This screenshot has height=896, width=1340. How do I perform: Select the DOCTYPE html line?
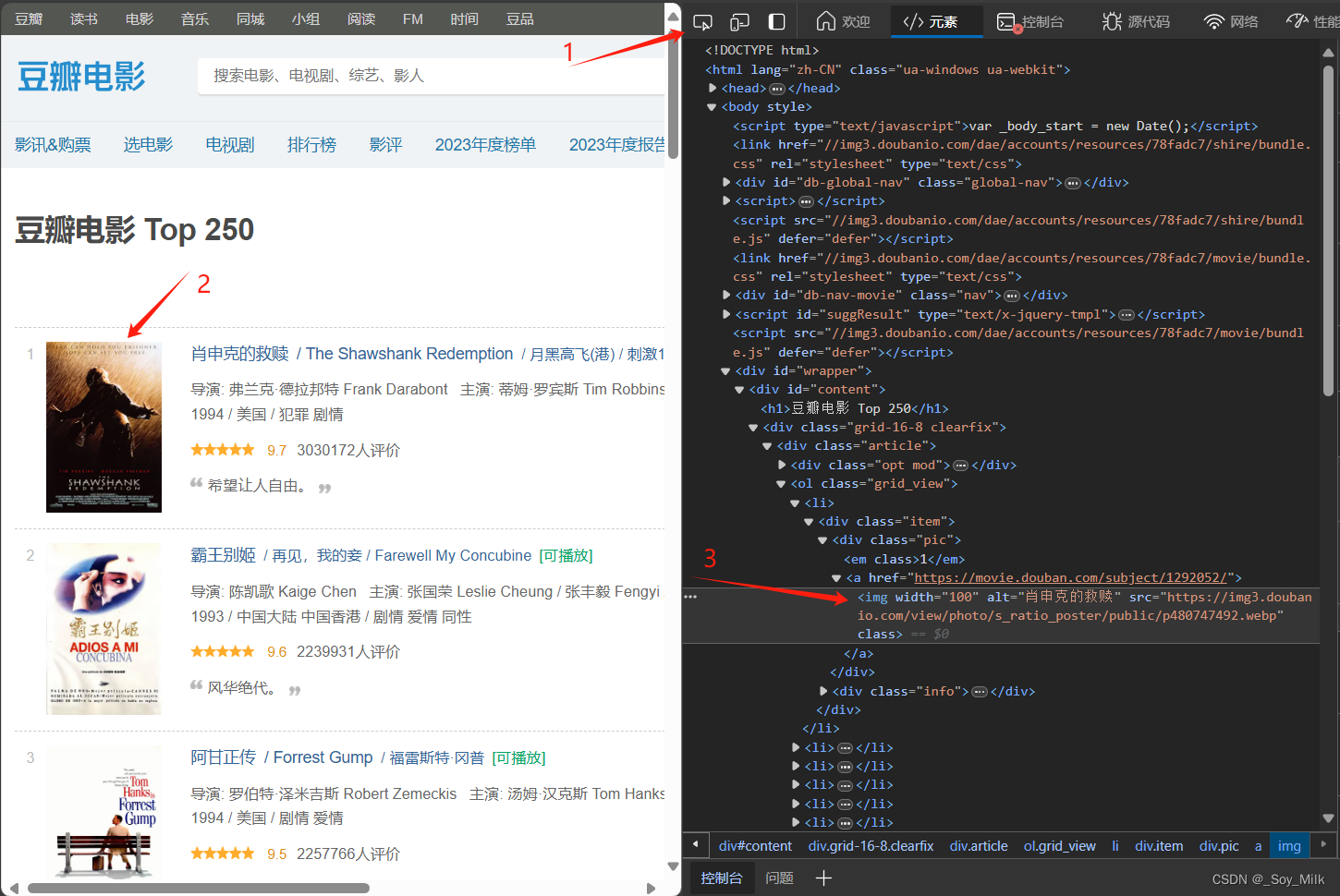[x=761, y=50]
